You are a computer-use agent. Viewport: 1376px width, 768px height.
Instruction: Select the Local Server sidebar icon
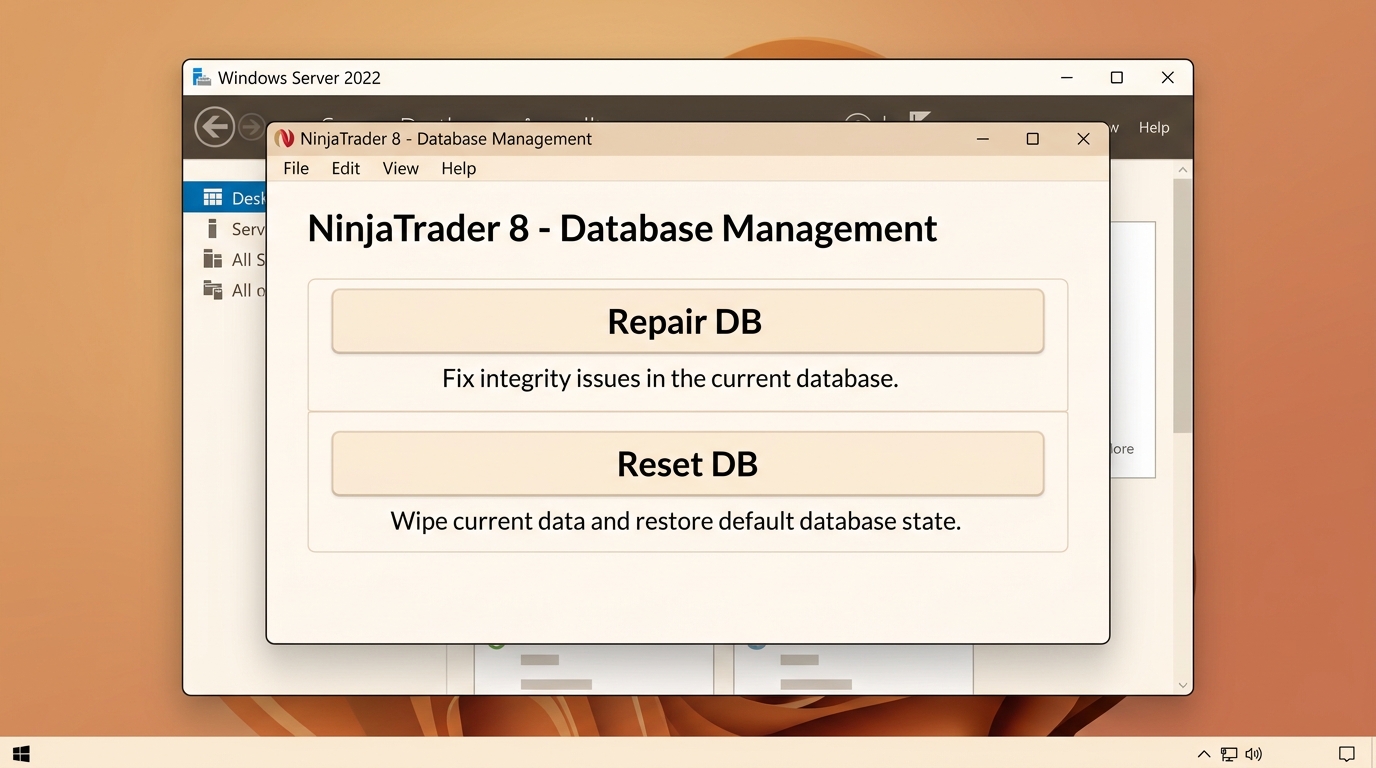(212, 229)
